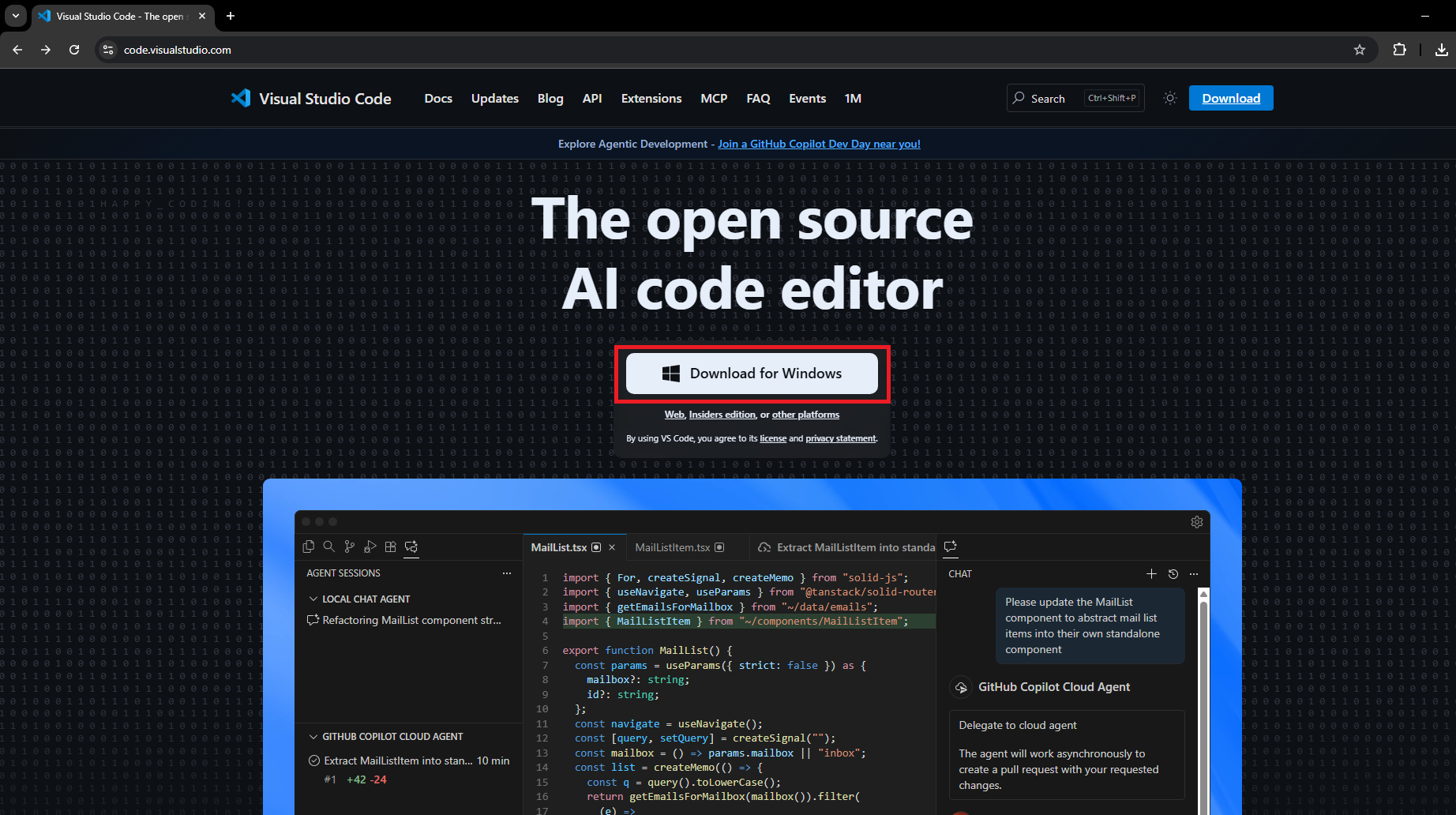Open the Run and Debug view
Viewport: 1456px width, 815px height.
point(370,546)
